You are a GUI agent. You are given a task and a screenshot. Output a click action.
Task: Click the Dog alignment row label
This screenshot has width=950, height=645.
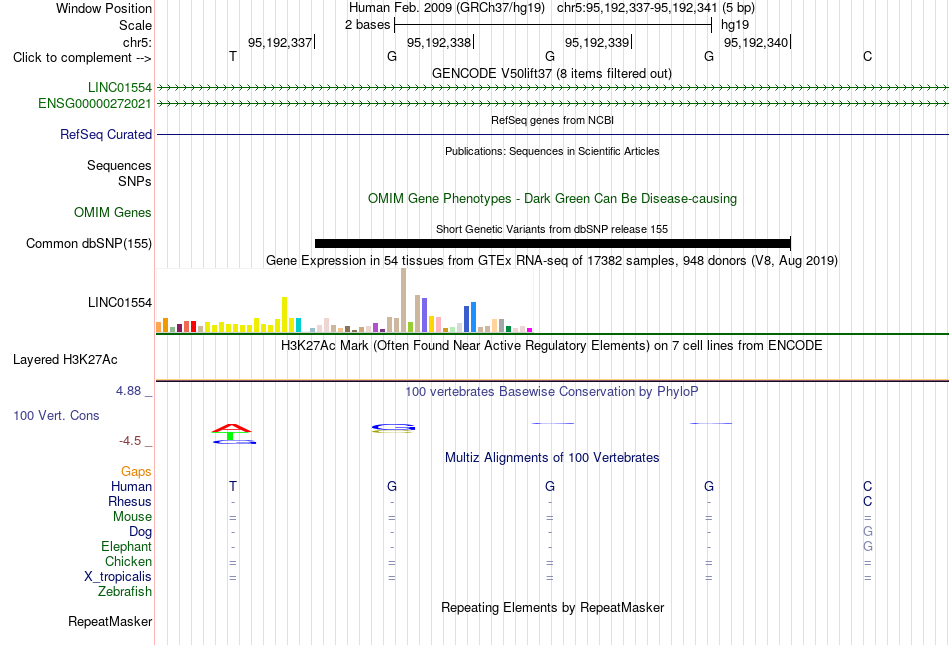pyautogui.click(x=140, y=532)
